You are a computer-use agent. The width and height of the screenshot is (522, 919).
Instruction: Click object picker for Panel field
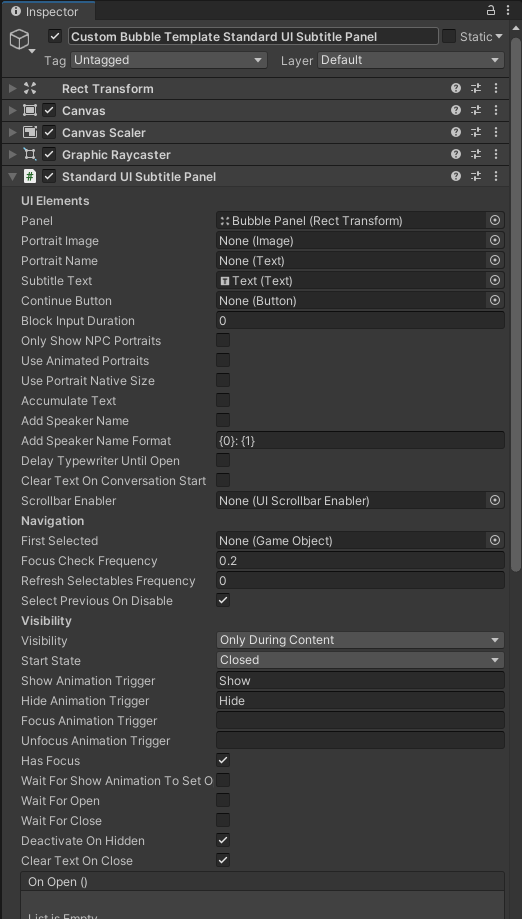coord(495,220)
